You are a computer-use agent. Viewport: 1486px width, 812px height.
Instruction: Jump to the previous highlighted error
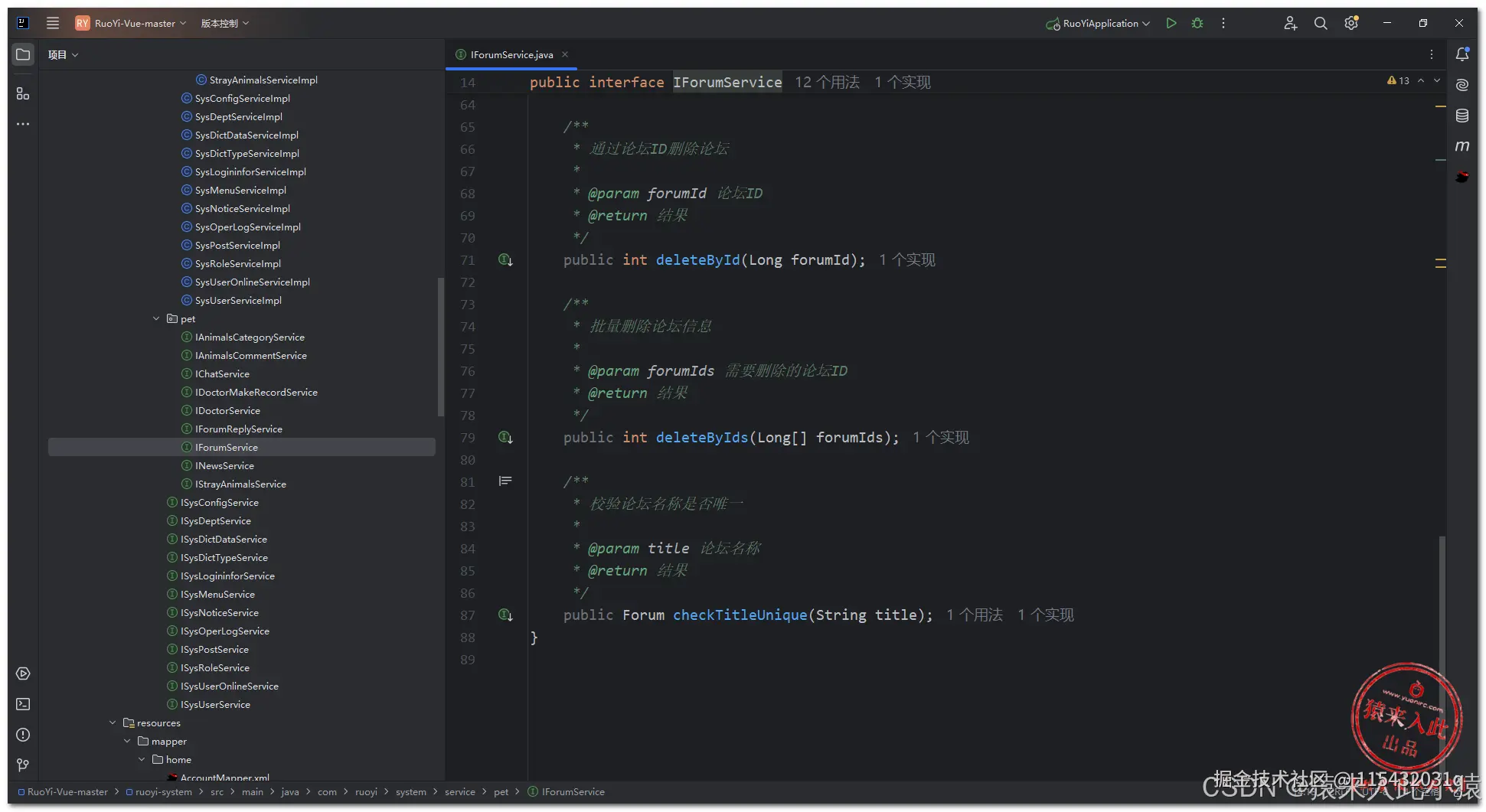click(1421, 80)
